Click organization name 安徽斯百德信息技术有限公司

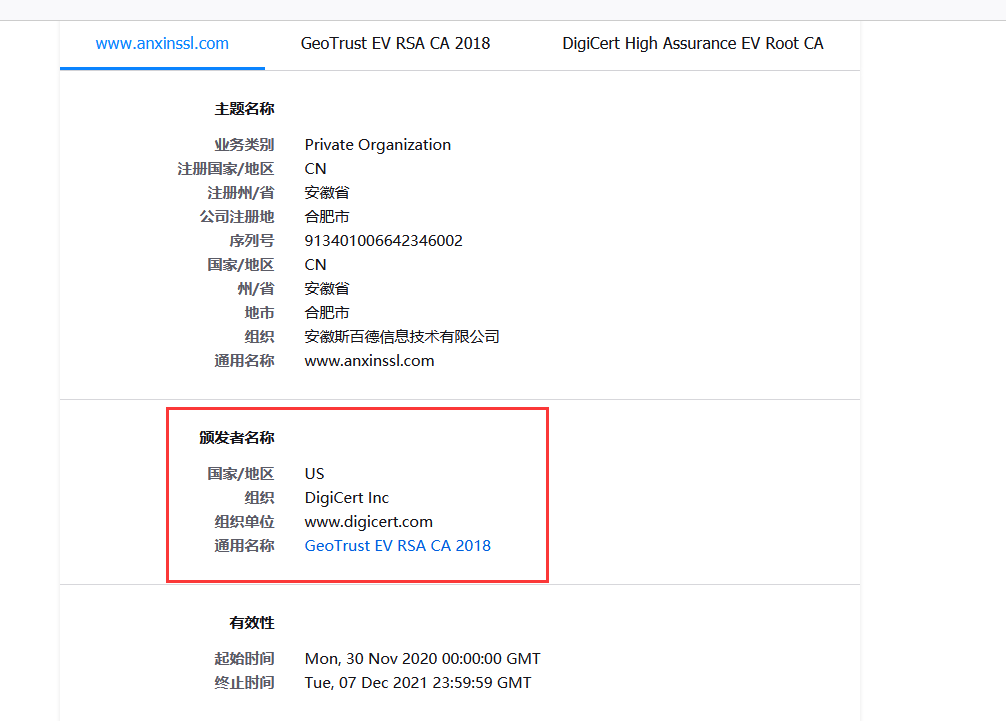401,337
